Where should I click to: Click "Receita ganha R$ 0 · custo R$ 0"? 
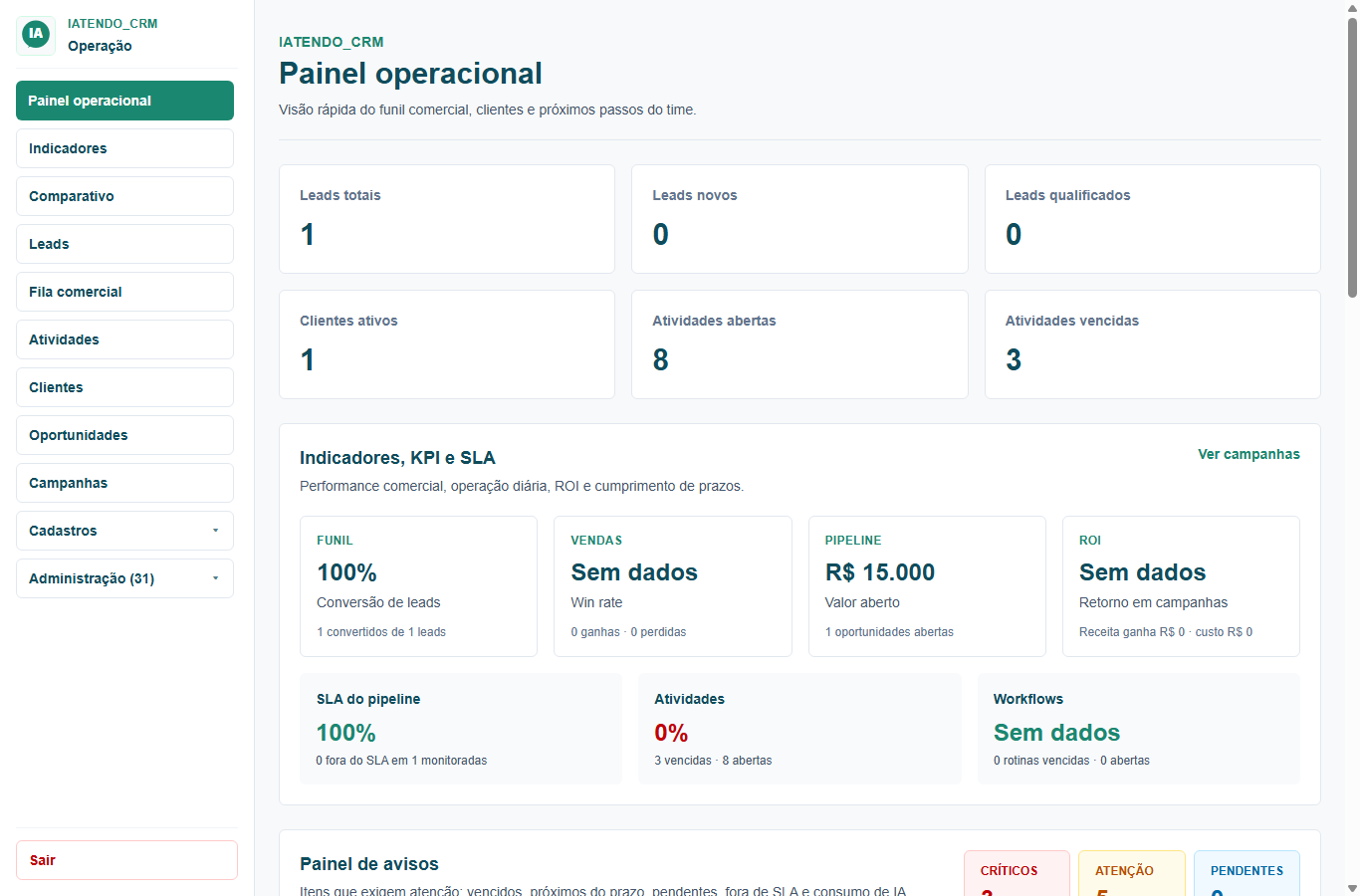point(1166,632)
